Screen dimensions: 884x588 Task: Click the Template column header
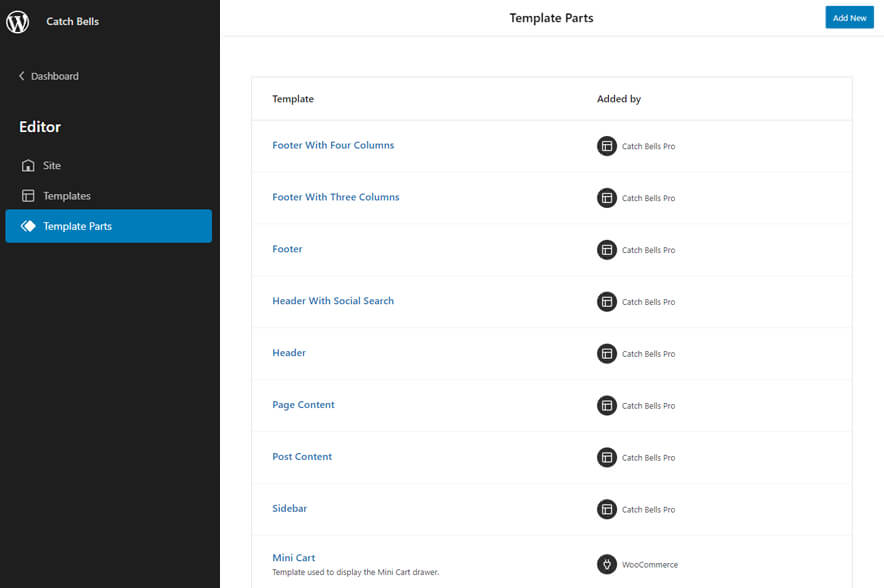[x=292, y=99]
